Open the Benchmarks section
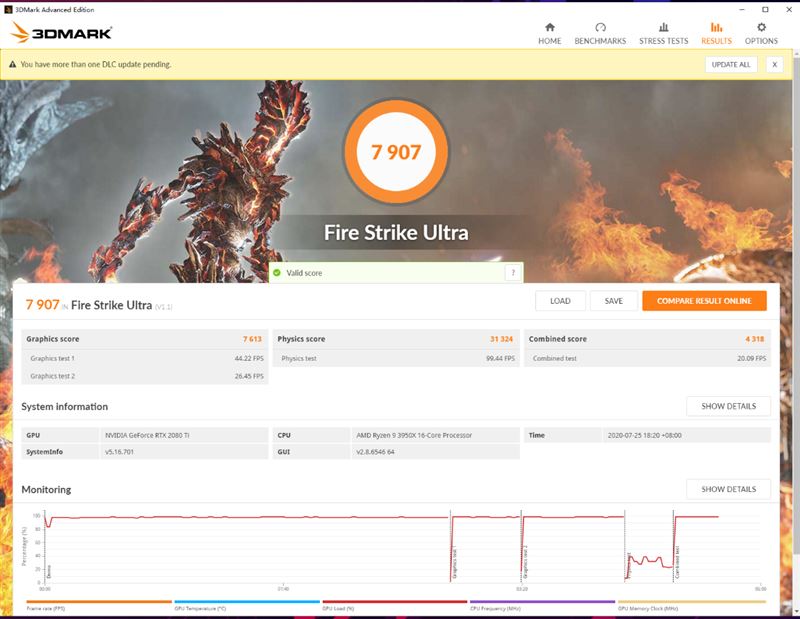The height and width of the screenshot is (619, 800). point(600,34)
